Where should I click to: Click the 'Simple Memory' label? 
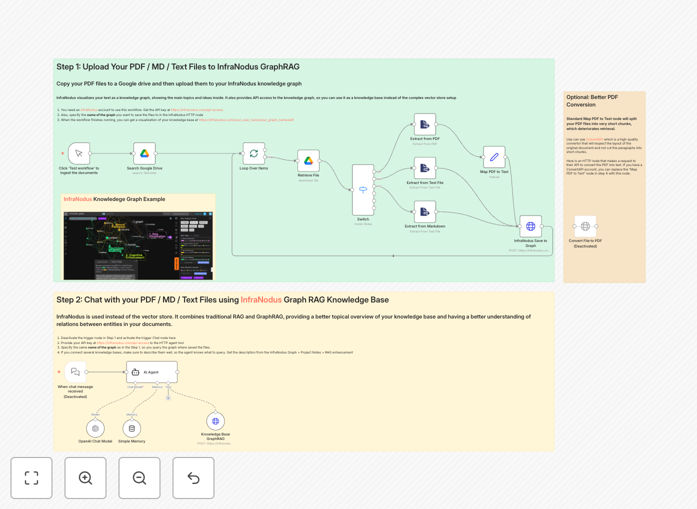point(132,441)
